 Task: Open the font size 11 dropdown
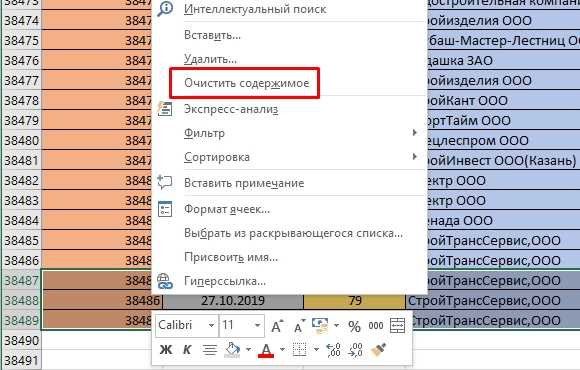point(257,326)
